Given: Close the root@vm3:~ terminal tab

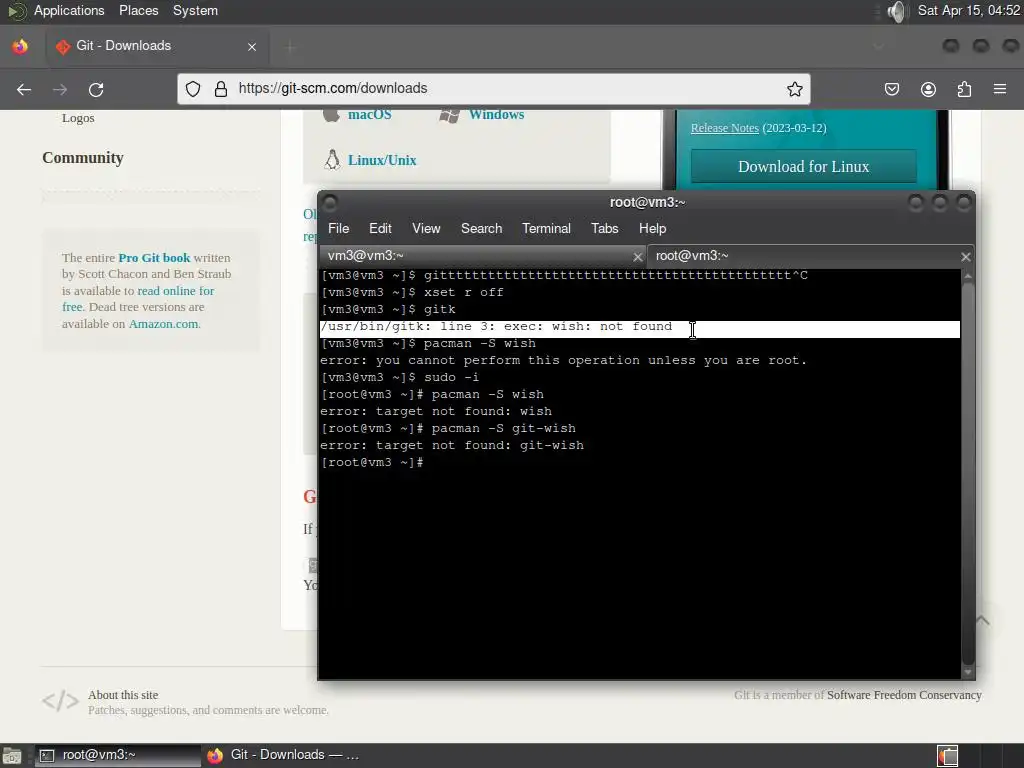Looking at the screenshot, I should coord(965,257).
